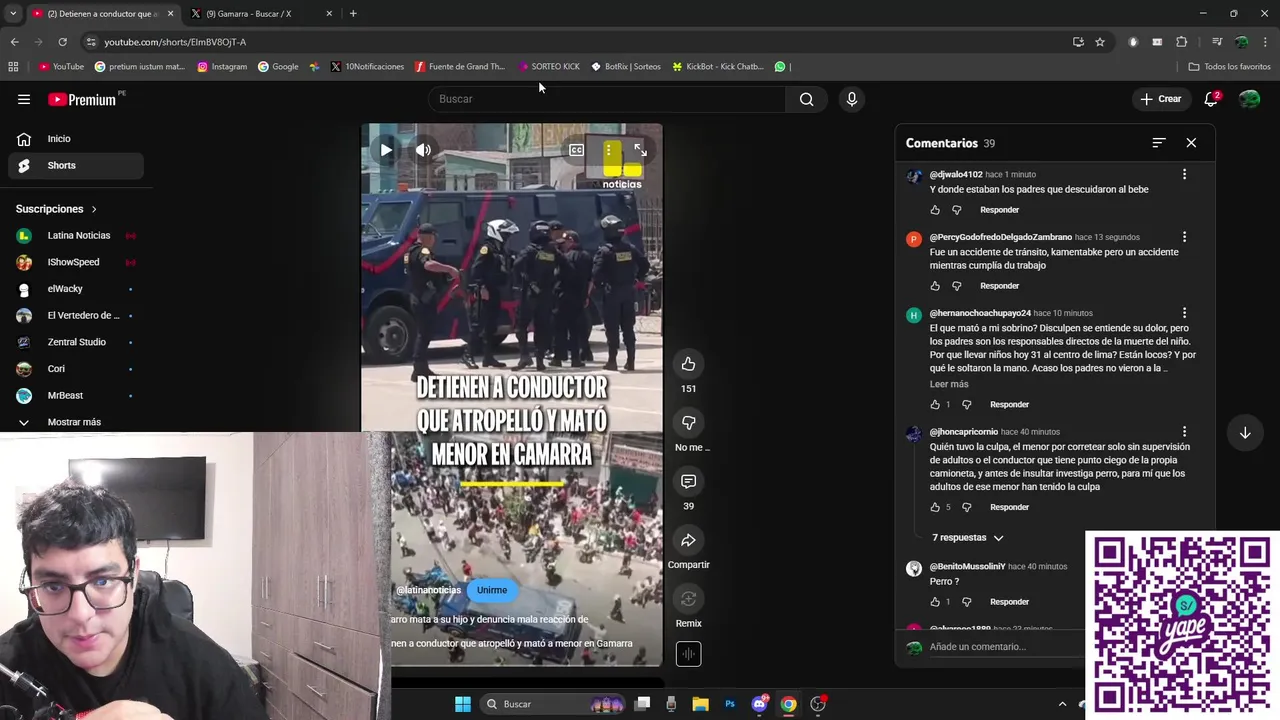Image resolution: width=1280 pixels, height=720 pixels.
Task: Open Photoshop from taskbar
Action: coord(730,704)
